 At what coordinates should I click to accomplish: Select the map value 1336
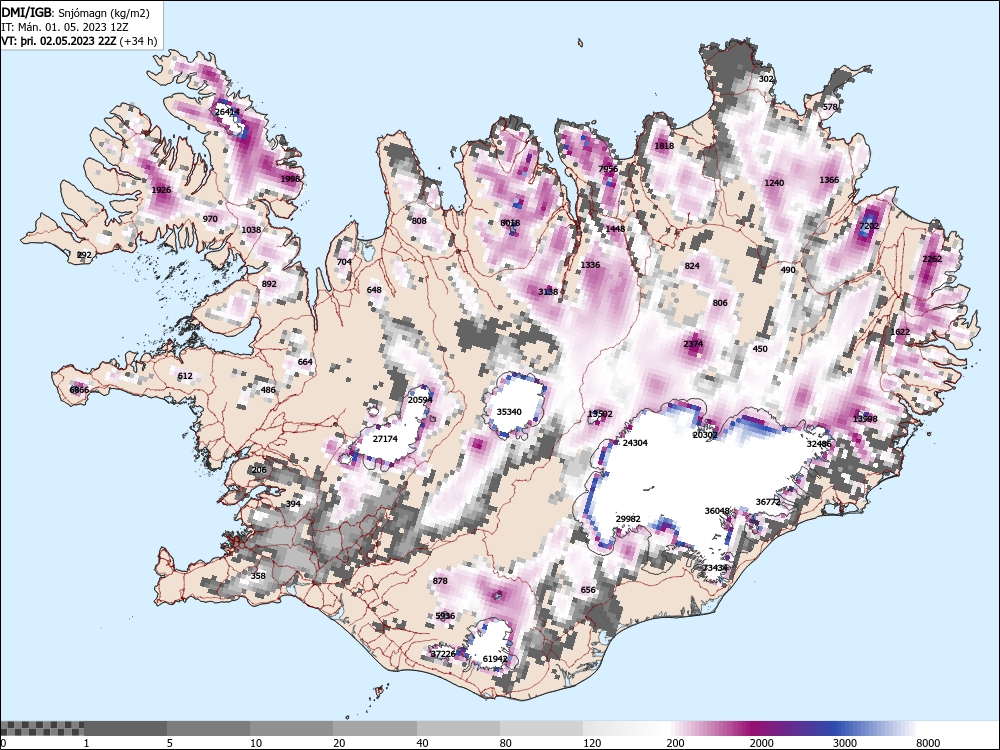point(590,265)
